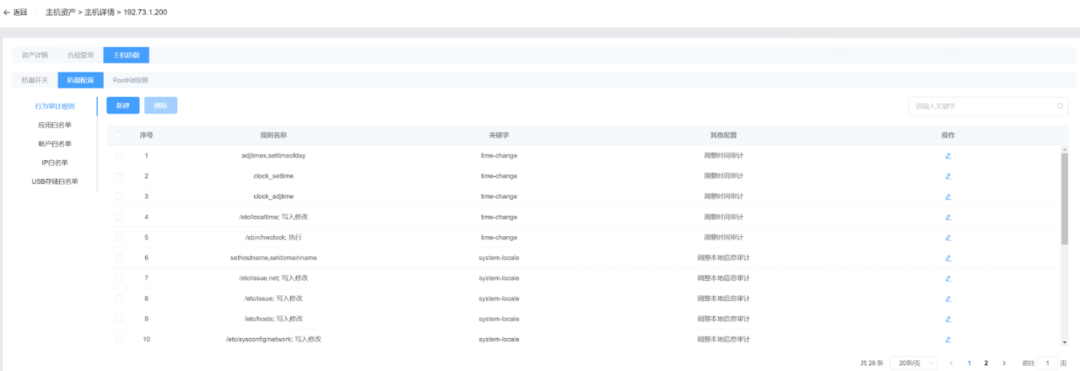Select 行为审计规则 in the side menu
This screenshot has height=371, width=1080.
pyautogui.click(x=55, y=107)
